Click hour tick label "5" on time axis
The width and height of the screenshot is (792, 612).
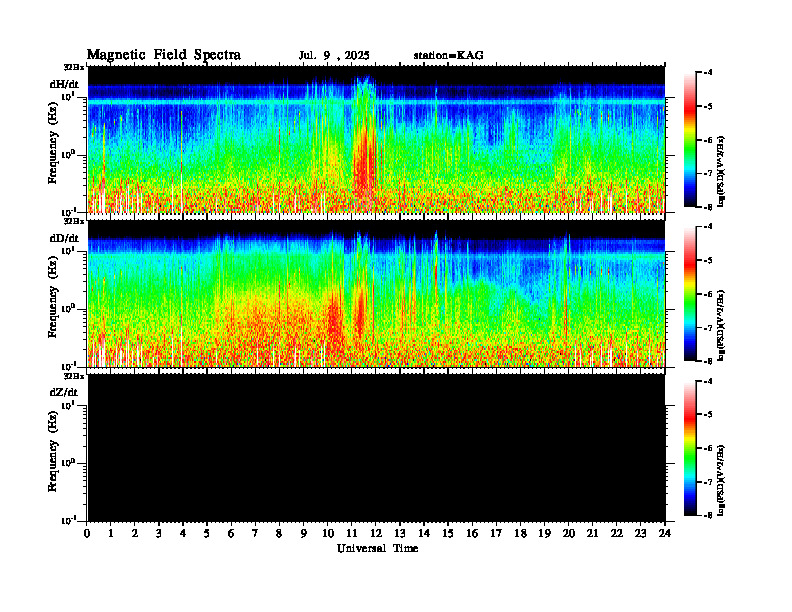[x=207, y=533]
